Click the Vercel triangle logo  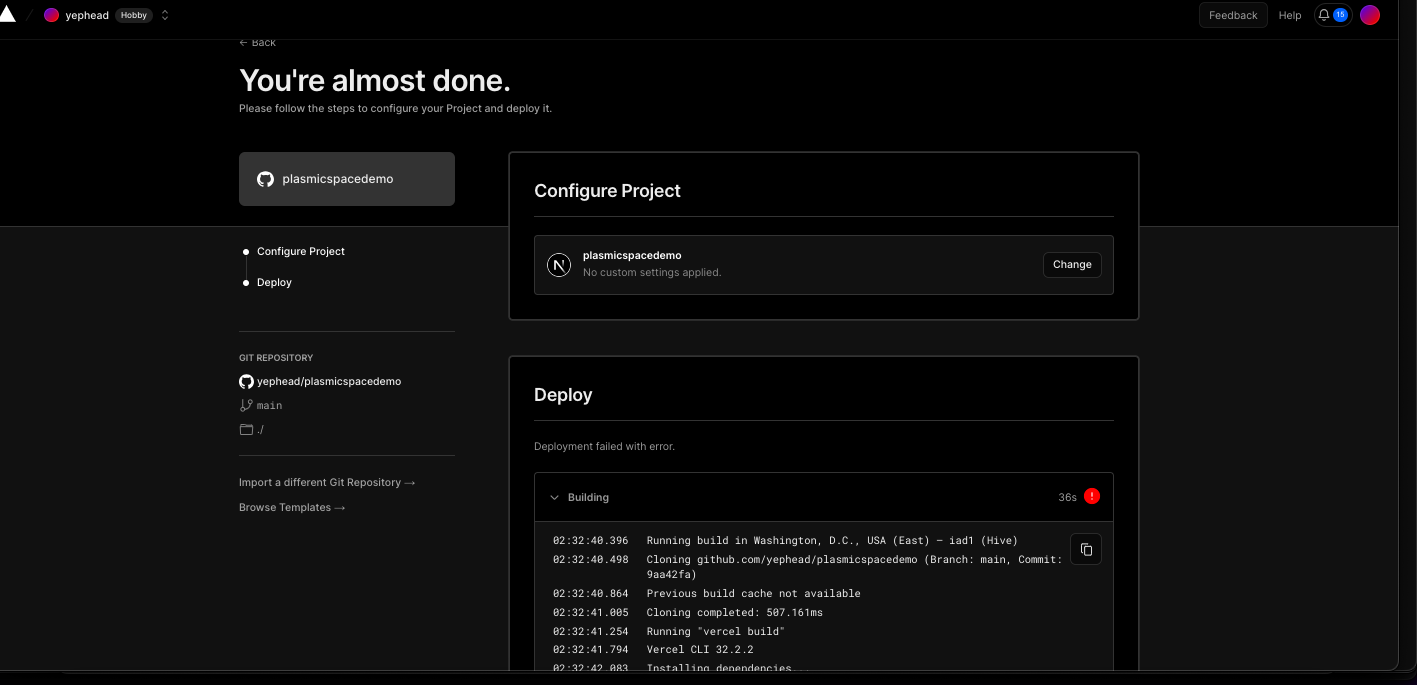pyautogui.click(x=8, y=14)
